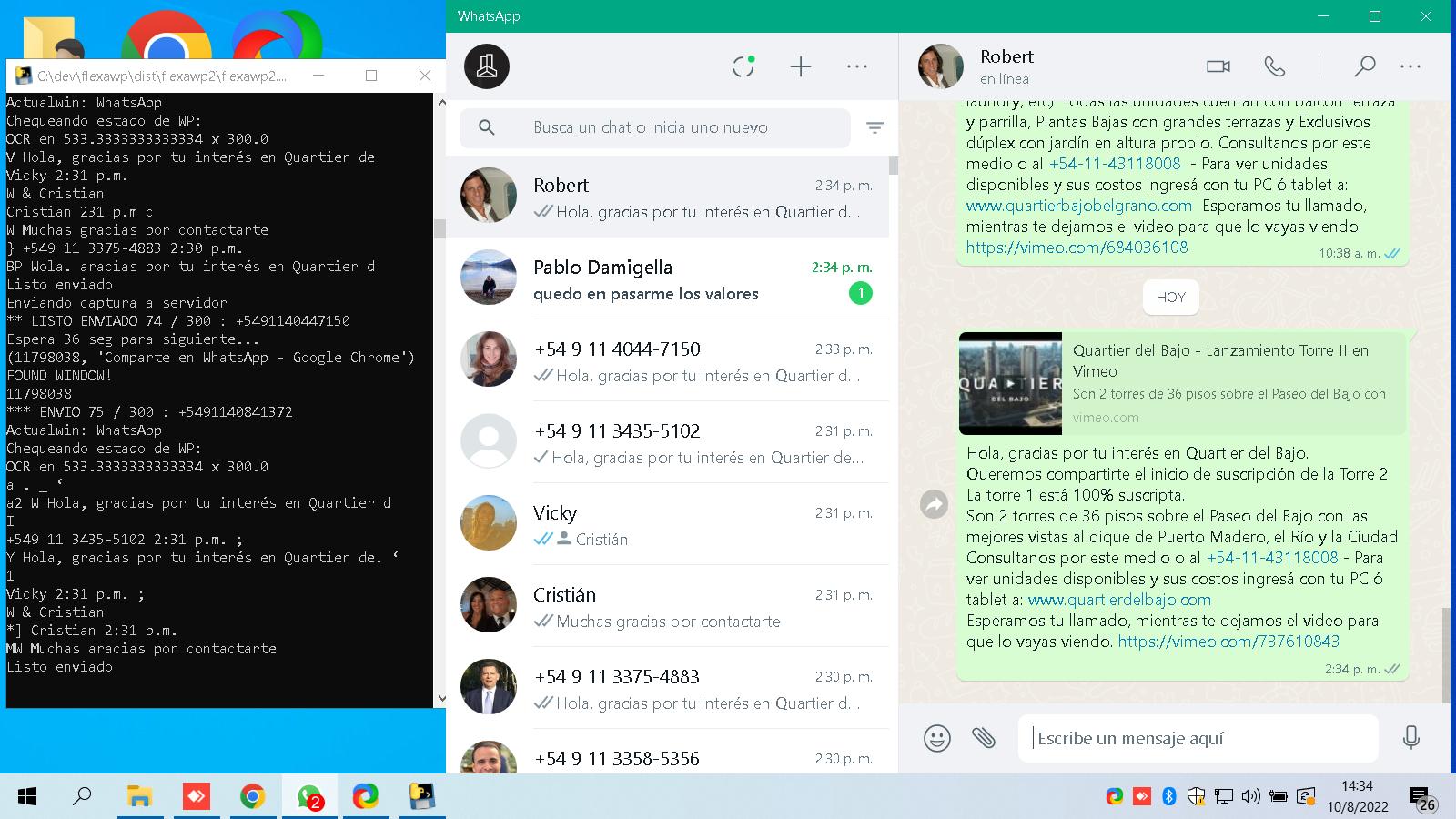Click the conversation pane scrollbar

1446,655
